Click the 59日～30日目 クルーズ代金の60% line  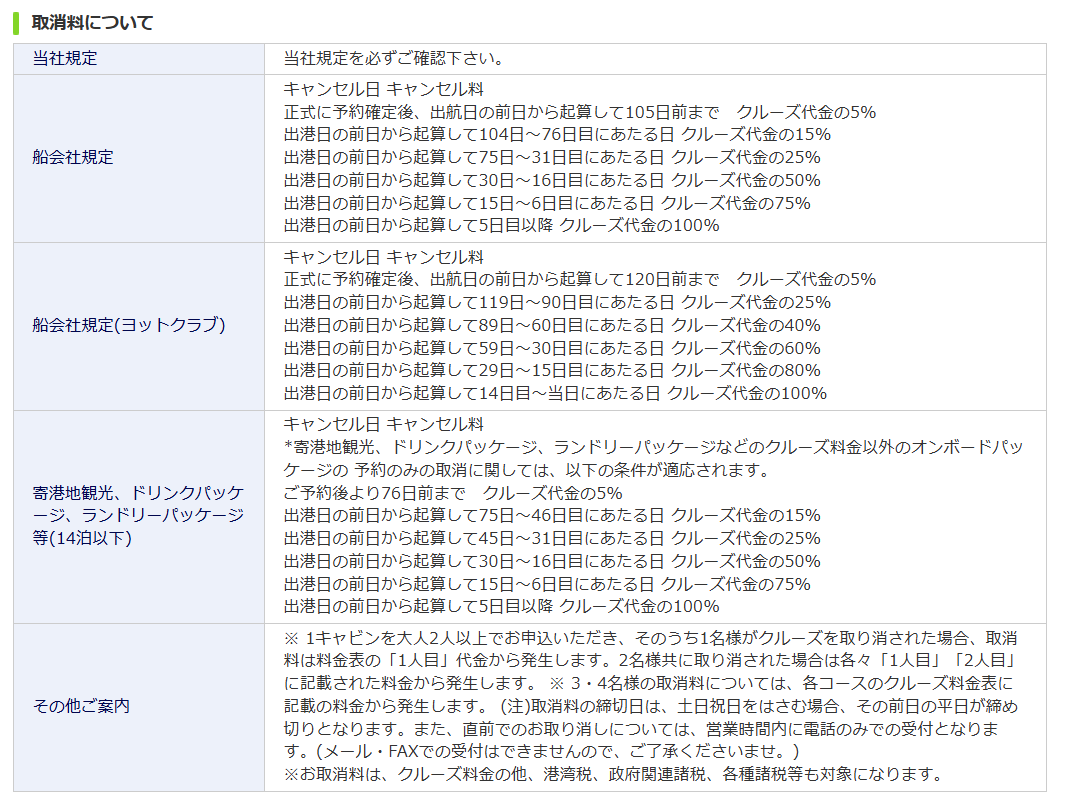coord(552,349)
